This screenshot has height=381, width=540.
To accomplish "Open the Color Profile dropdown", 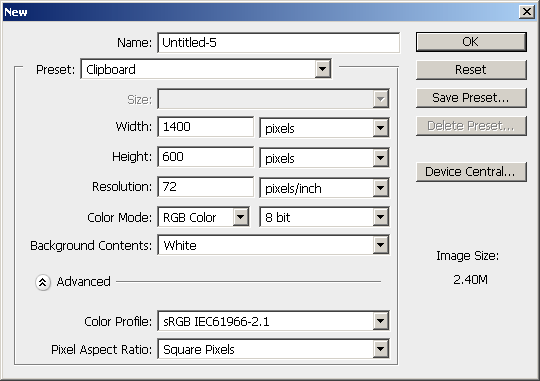I will click(273, 321).
